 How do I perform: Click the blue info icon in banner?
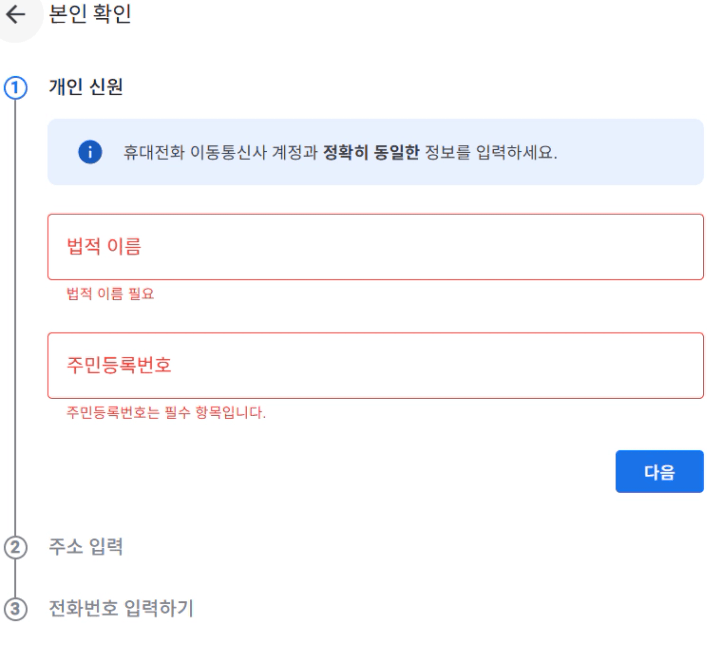(89, 152)
